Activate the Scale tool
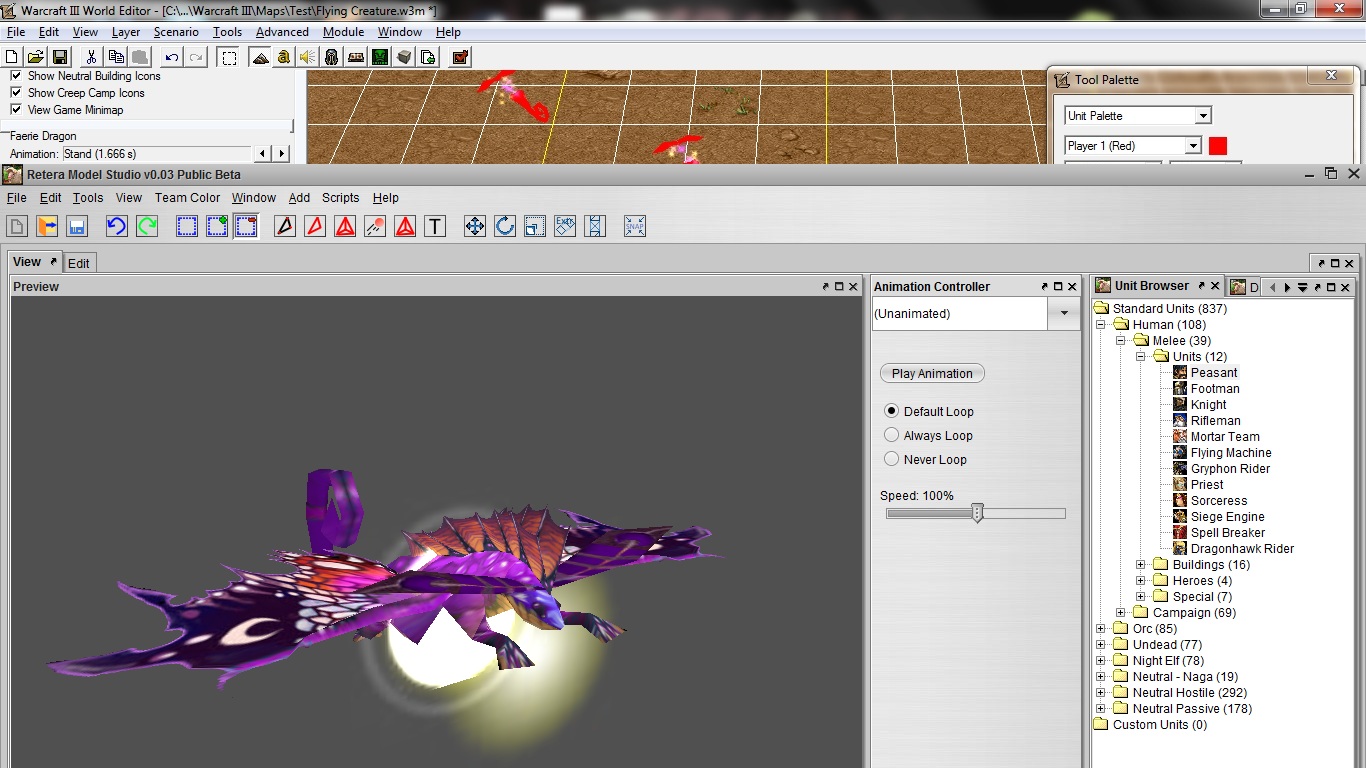This screenshot has width=1366, height=768. pyautogui.click(x=535, y=226)
